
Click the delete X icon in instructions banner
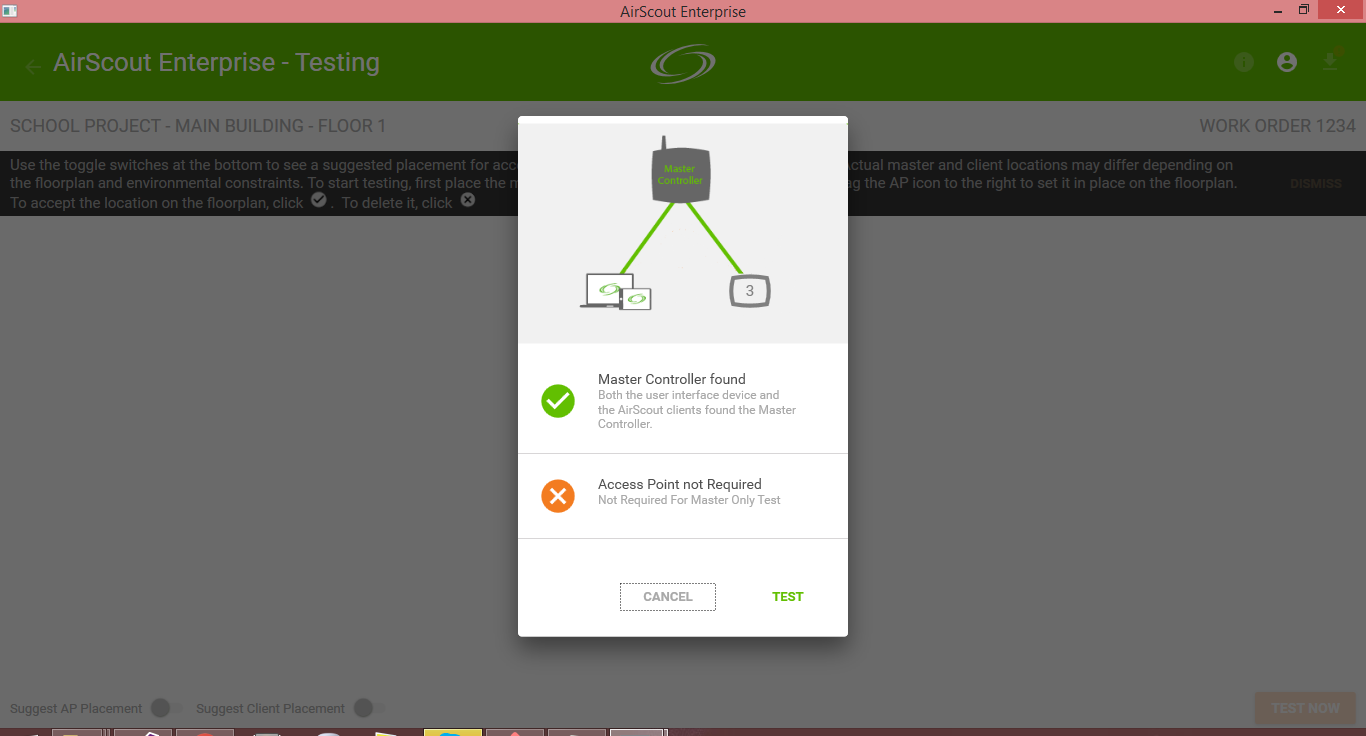tap(468, 200)
